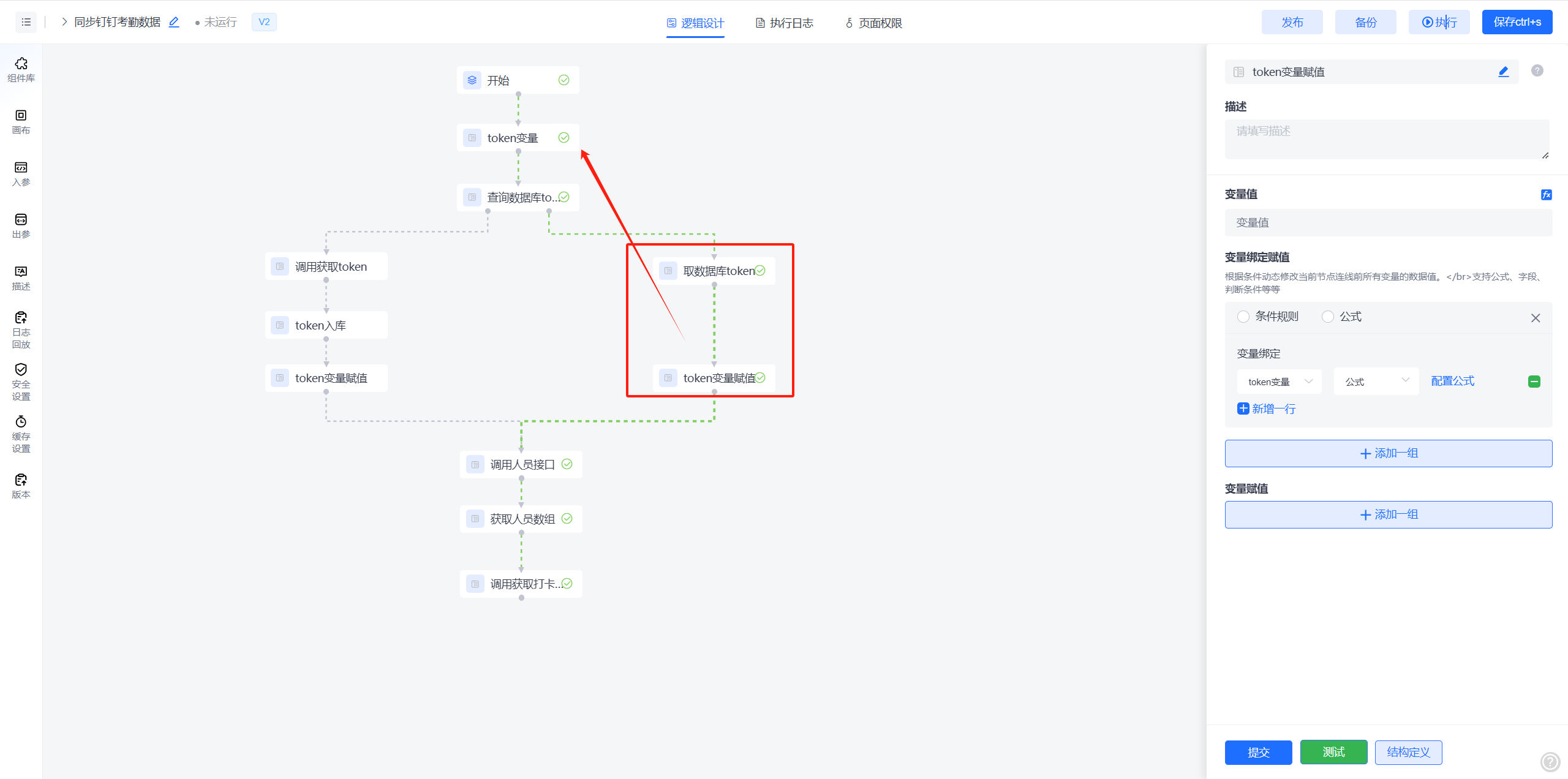Click the 变量值 input field
This screenshot has width=1568, height=779.
click(x=1388, y=223)
